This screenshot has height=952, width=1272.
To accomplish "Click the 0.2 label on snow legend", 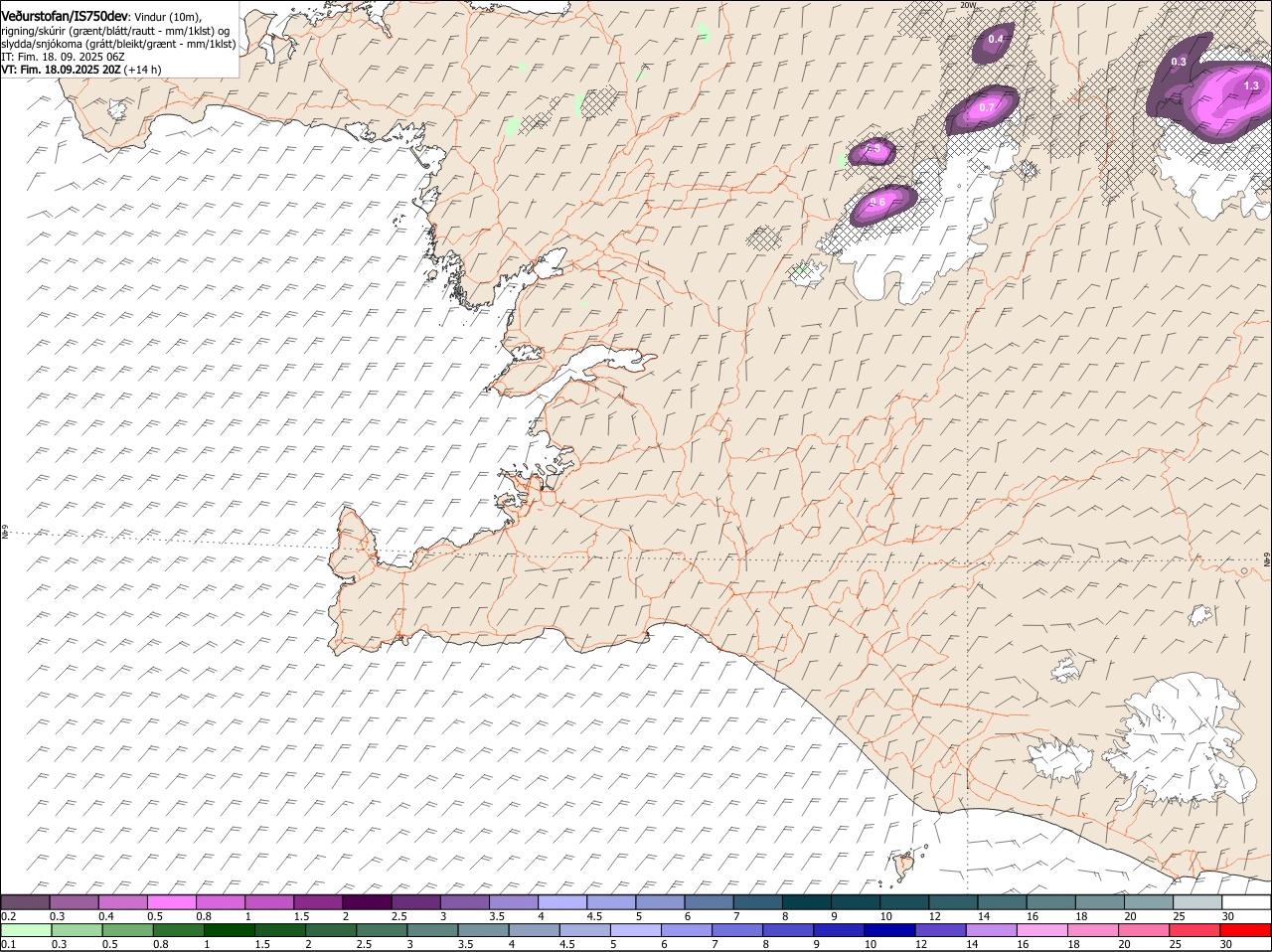I will [x=8, y=916].
